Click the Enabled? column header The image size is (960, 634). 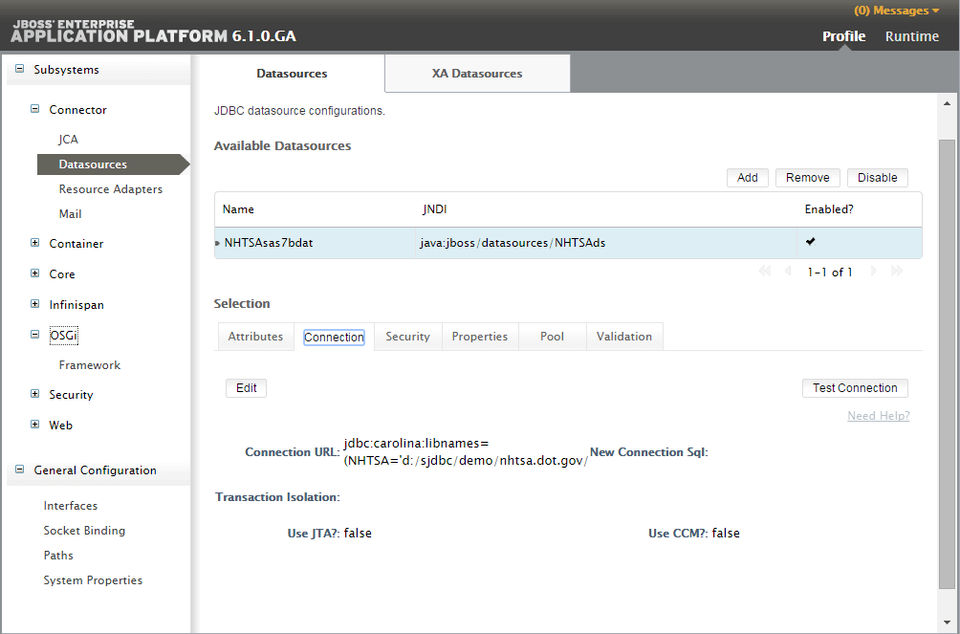829,209
